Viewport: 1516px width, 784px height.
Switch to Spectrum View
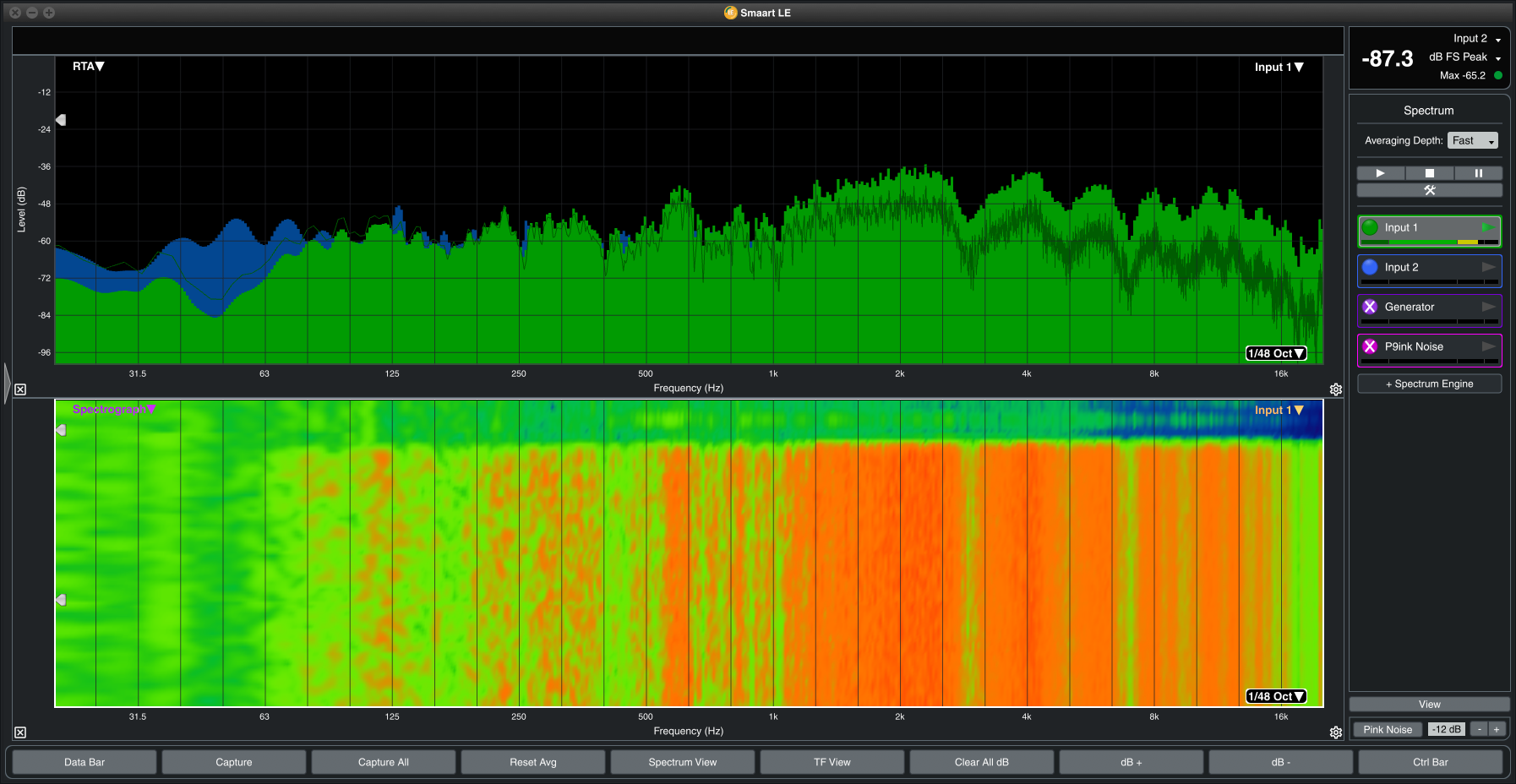coord(683,762)
